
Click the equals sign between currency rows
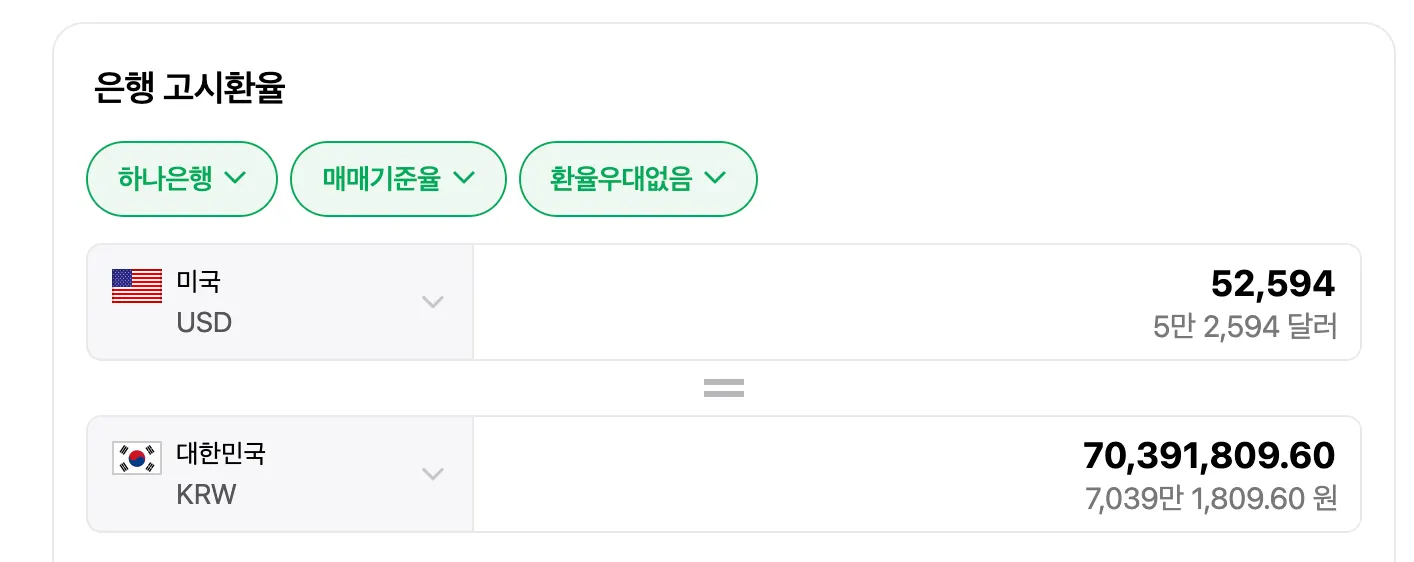pyautogui.click(x=723, y=388)
